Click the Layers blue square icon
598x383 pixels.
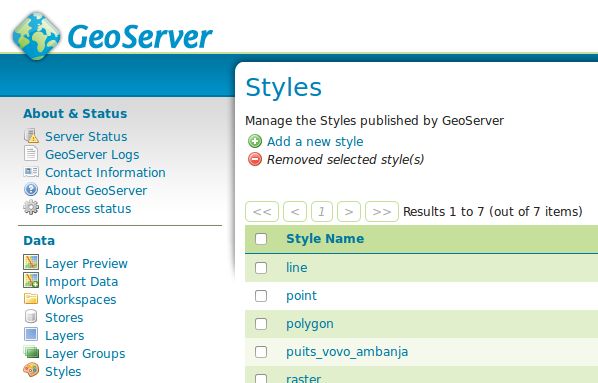pos(31,334)
